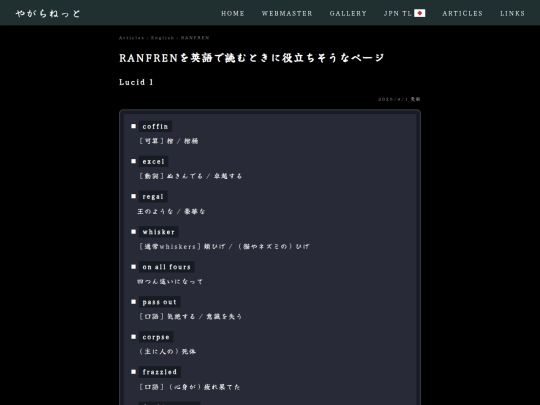This screenshot has width=540, height=405.
Task: Click the phrase pass out
Action: (159, 302)
